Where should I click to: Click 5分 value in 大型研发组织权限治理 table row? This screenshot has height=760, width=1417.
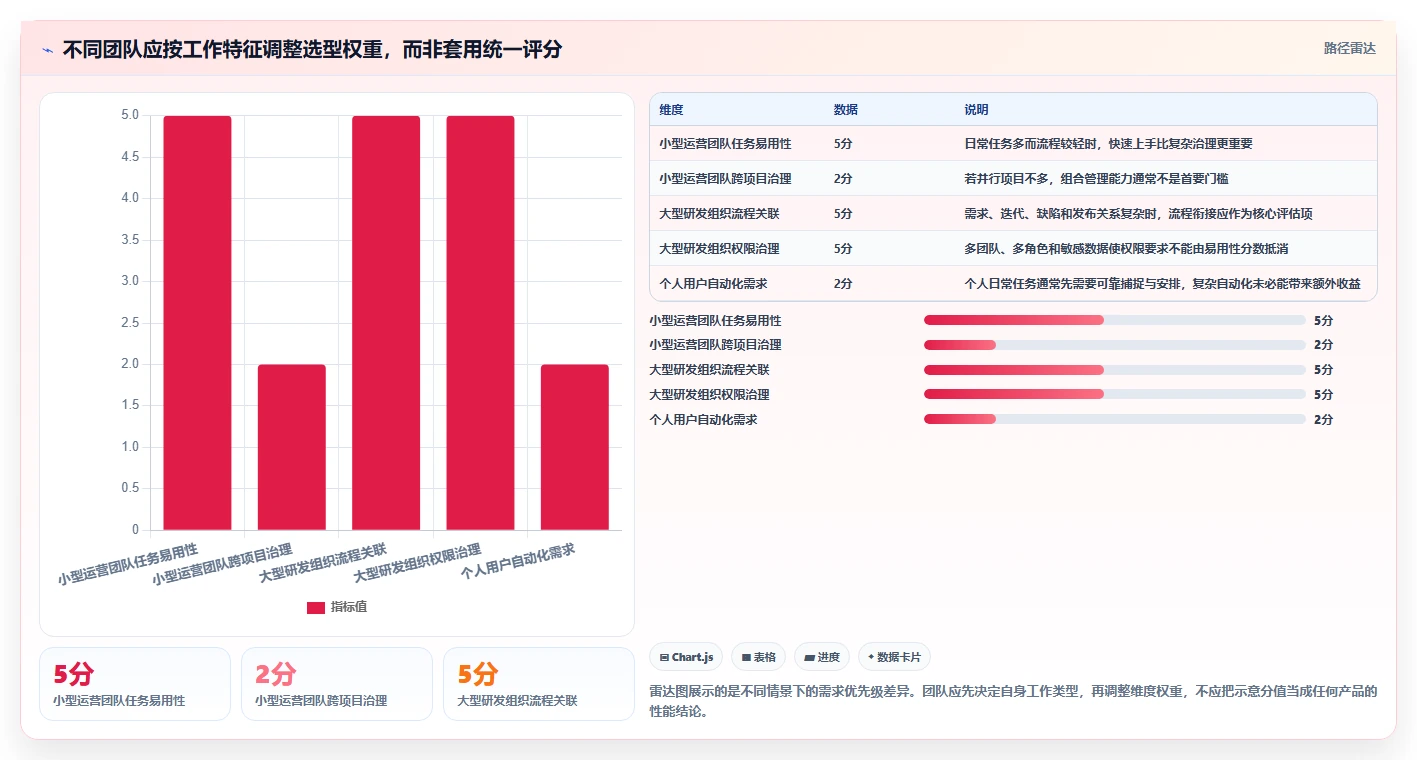pos(843,249)
